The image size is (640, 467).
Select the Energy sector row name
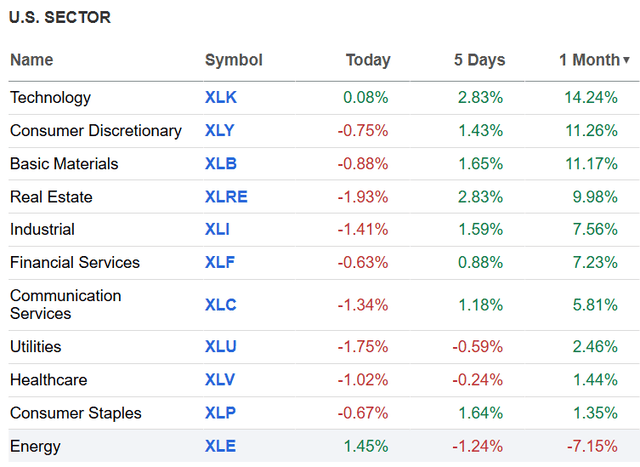[x=35, y=446]
